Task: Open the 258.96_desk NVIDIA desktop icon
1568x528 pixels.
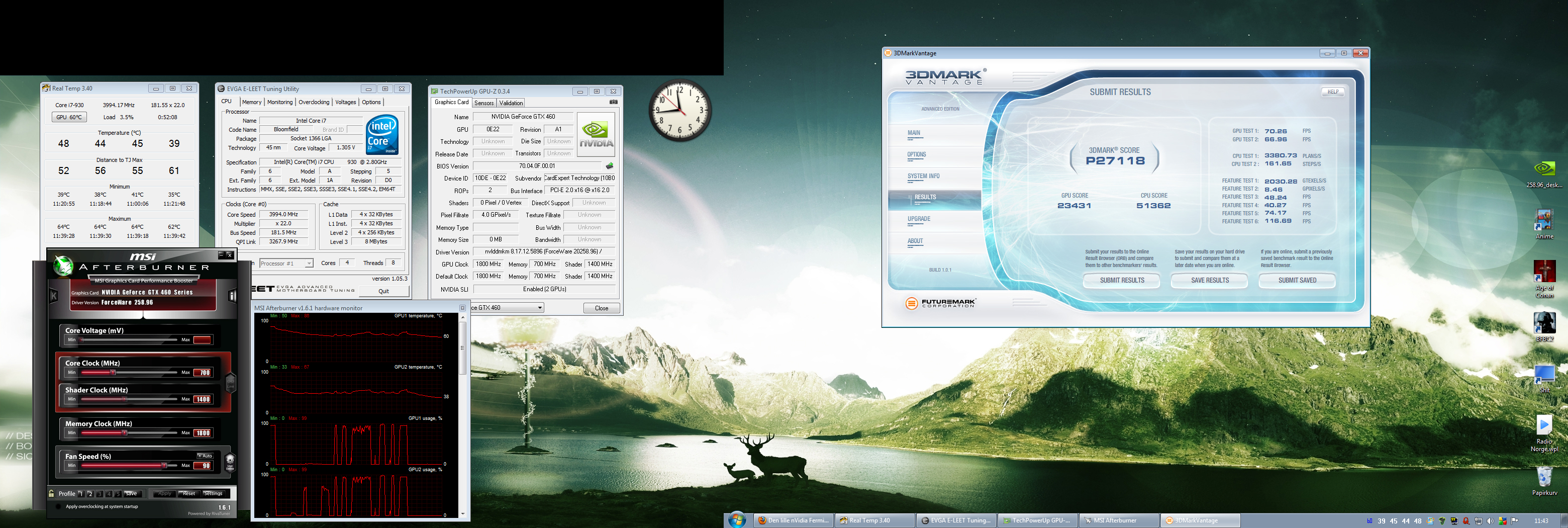Action: point(1544,173)
